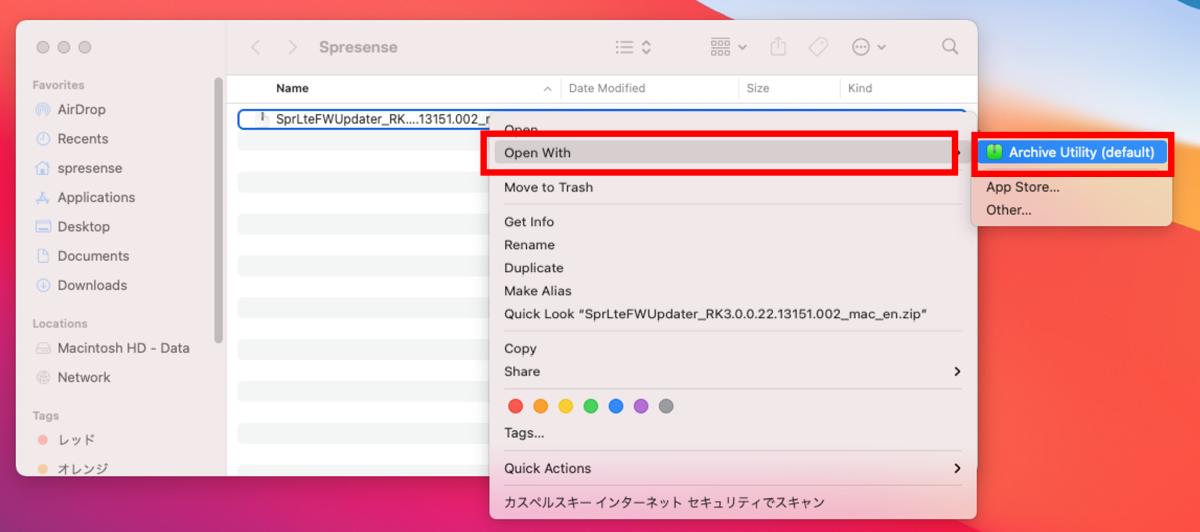The image size is (1200, 532).
Task: Open the list view options dropdown
Action: click(x=633, y=47)
